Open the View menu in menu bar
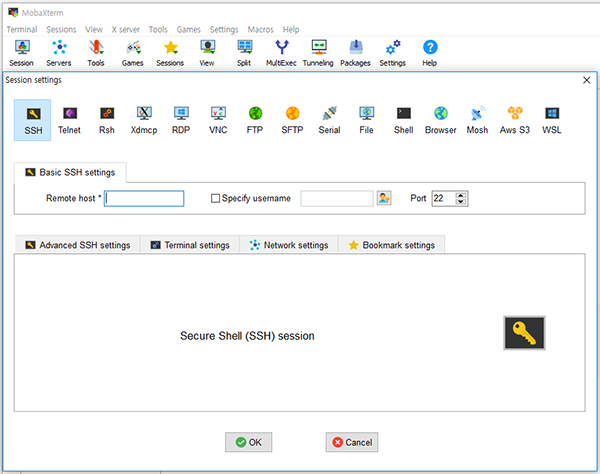 tap(94, 29)
